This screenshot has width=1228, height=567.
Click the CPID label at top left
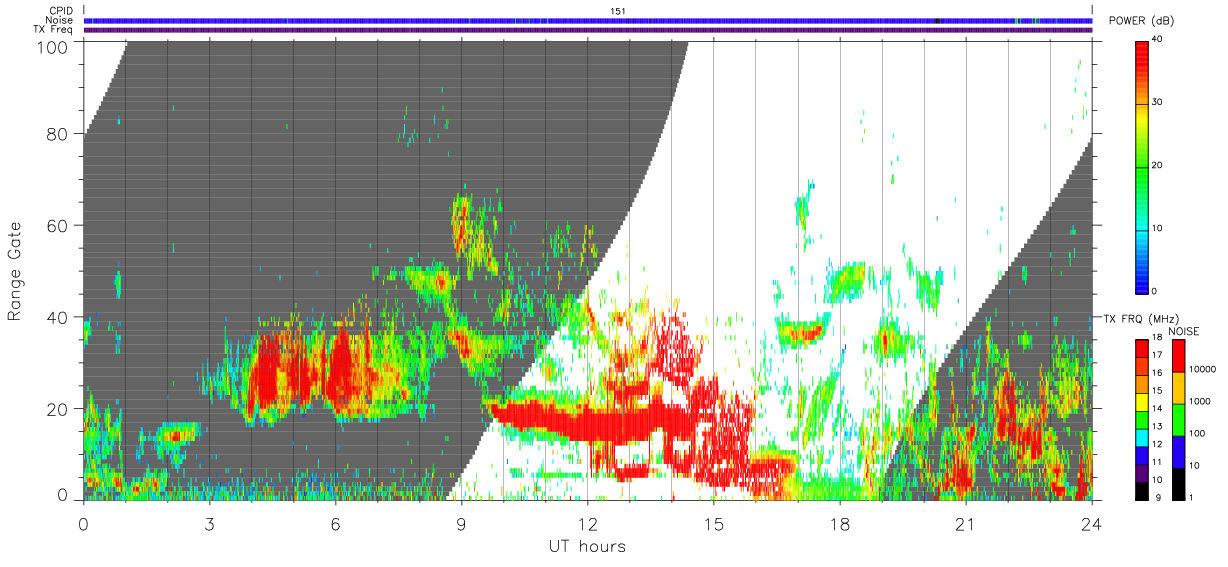coord(60,11)
